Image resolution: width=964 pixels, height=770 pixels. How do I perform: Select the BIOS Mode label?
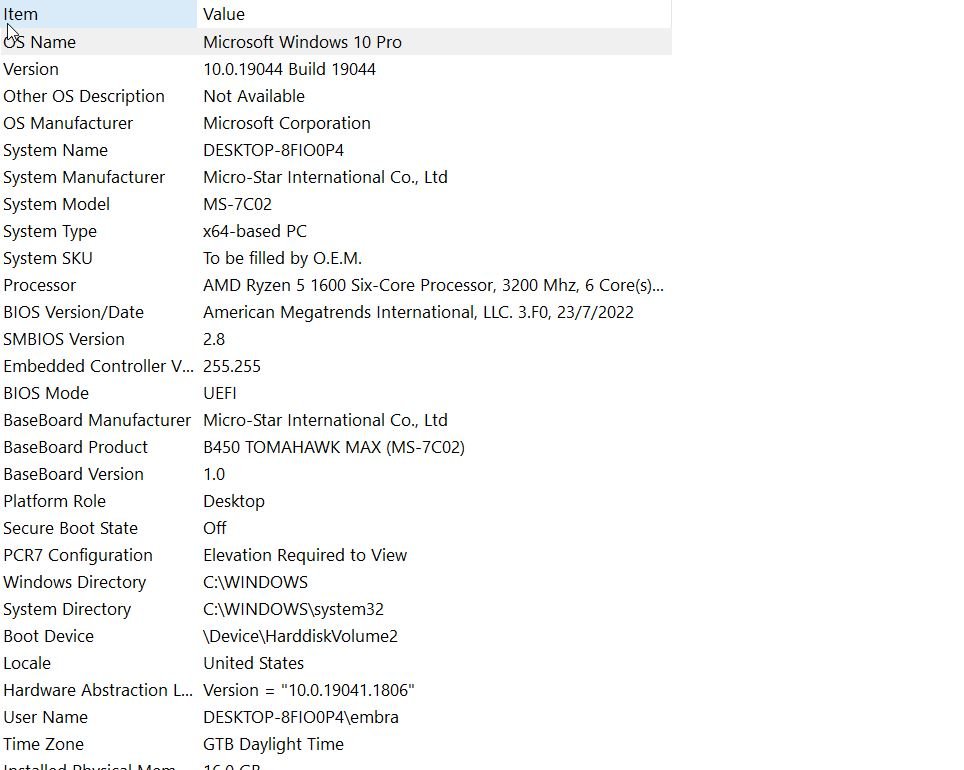46,394
